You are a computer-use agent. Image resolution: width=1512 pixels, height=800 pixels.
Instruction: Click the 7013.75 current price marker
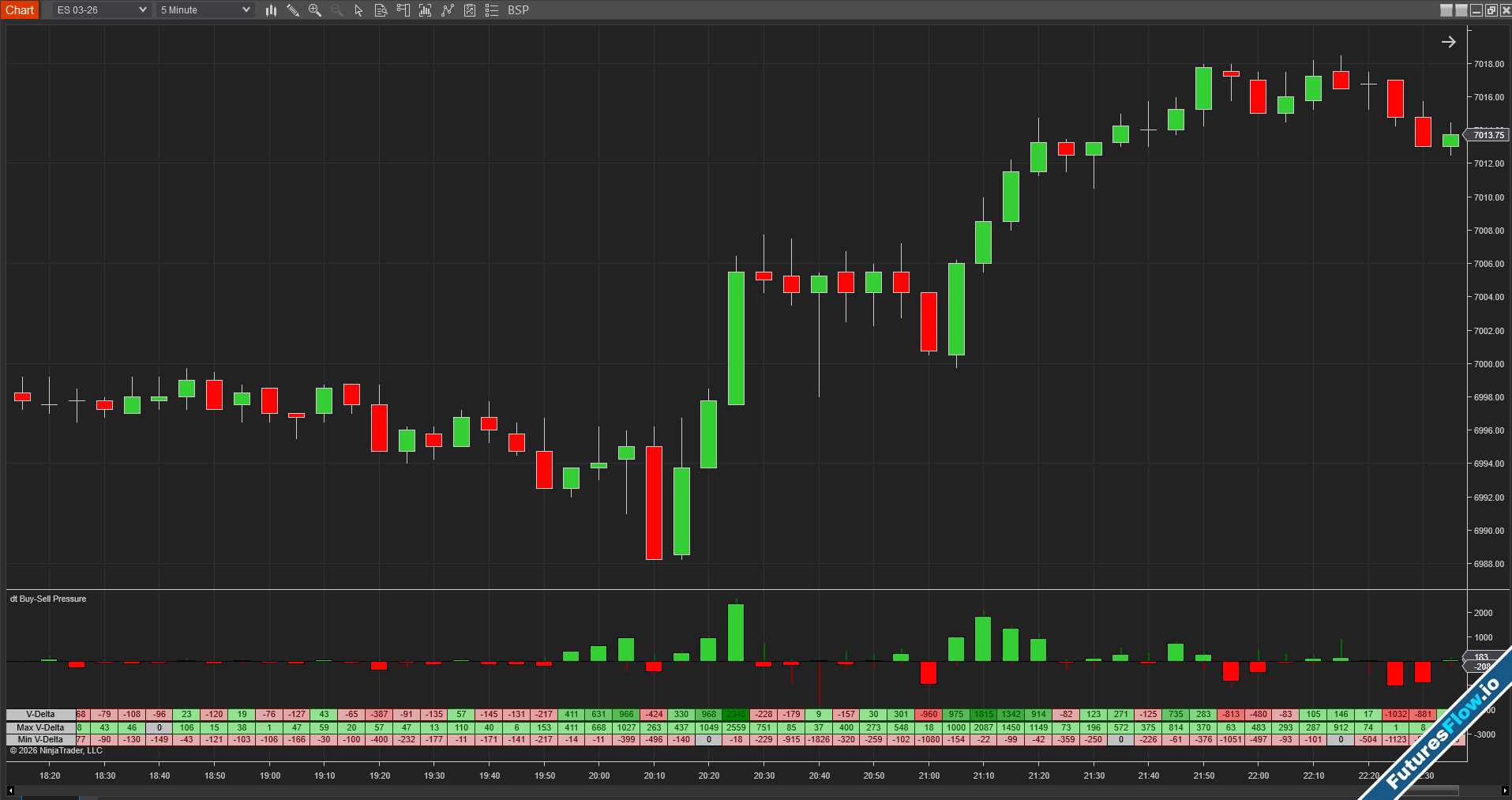click(x=1488, y=135)
